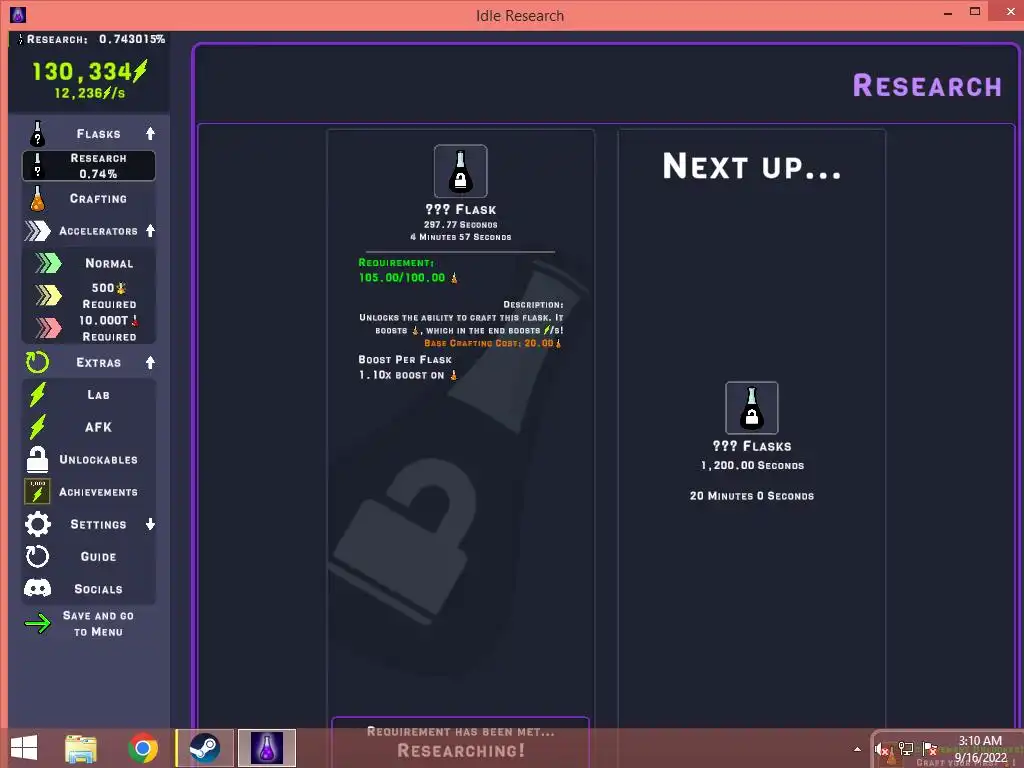Click the Flasks bottle icon in sidebar
The height and width of the screenshot is (768, 1024).
pos(37,133)
